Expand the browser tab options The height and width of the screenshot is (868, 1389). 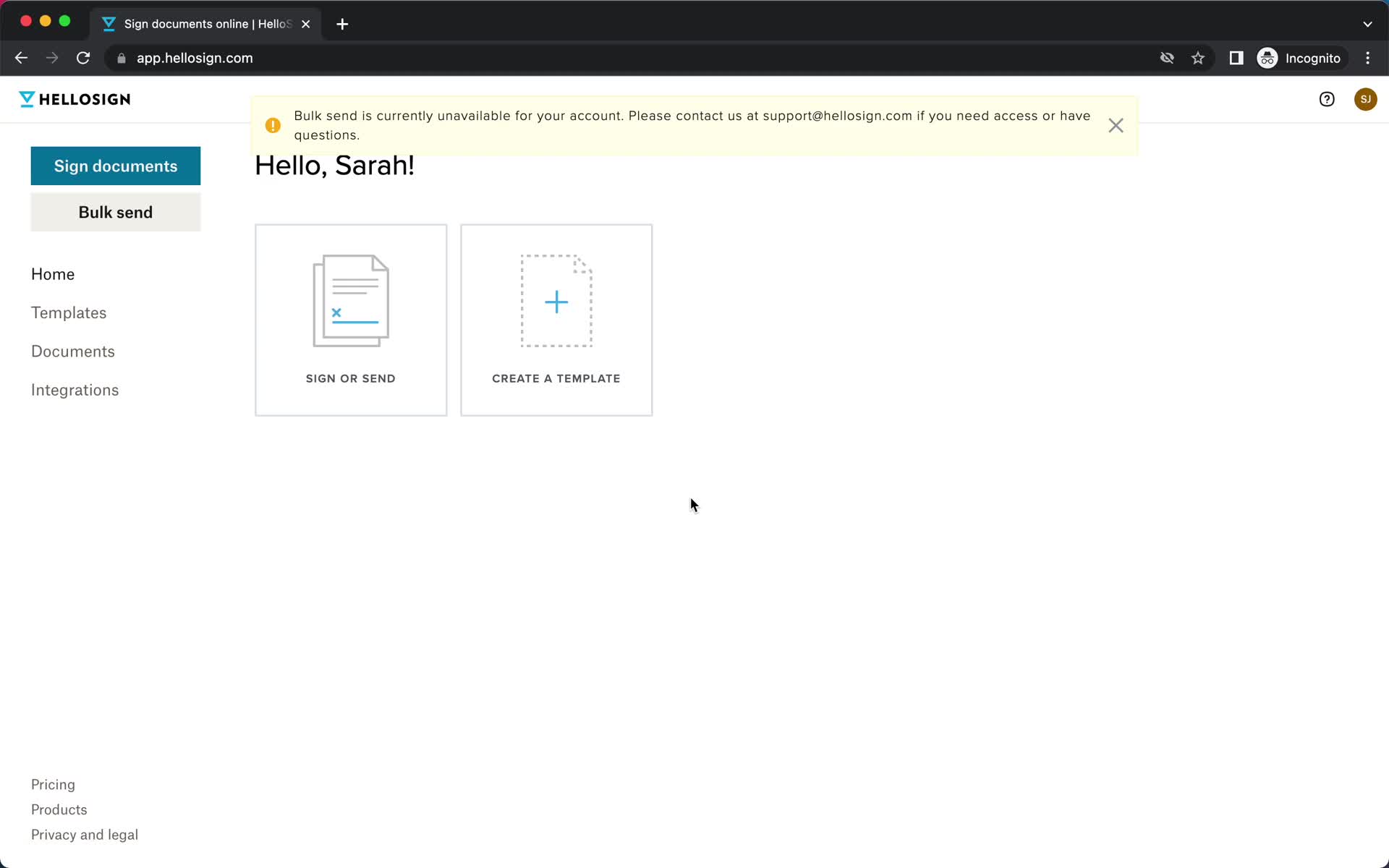(1367, 23)
